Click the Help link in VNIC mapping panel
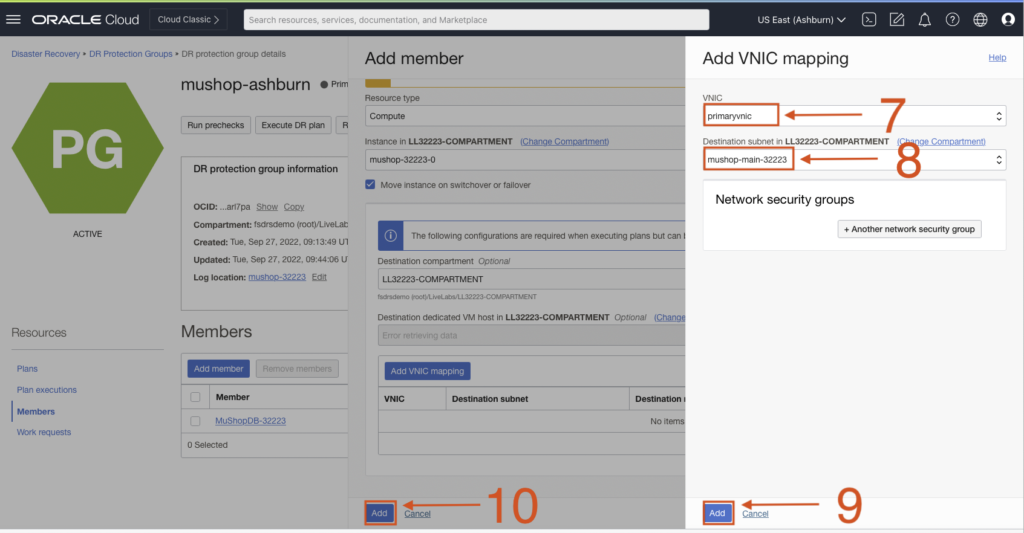Screen dimensions: 1024x533 pos(997,58)
